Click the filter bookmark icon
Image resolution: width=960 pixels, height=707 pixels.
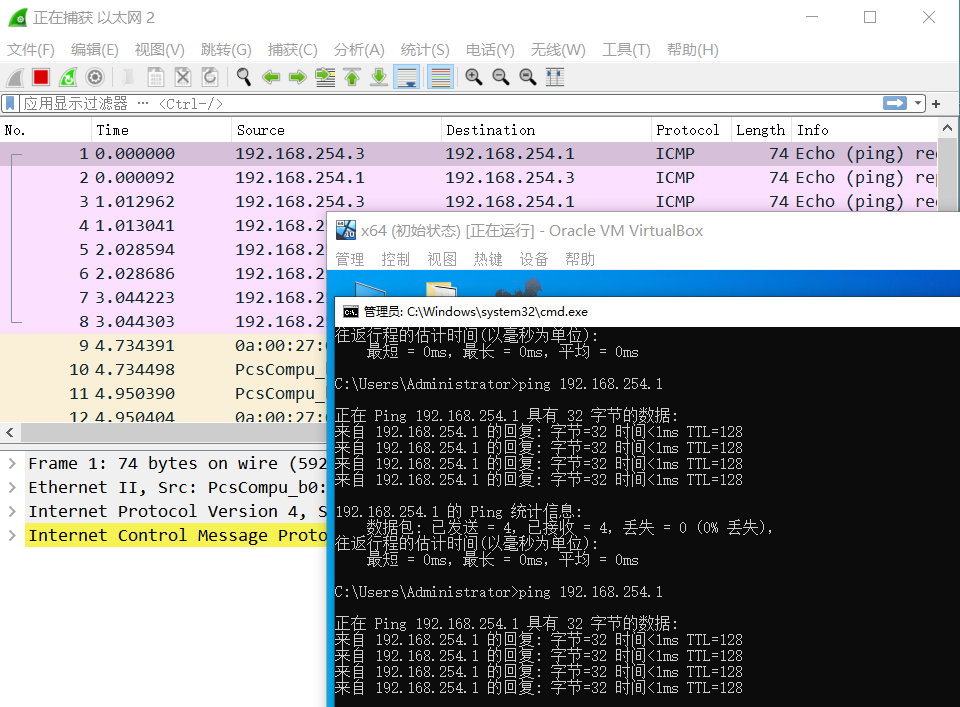point(10,103)
